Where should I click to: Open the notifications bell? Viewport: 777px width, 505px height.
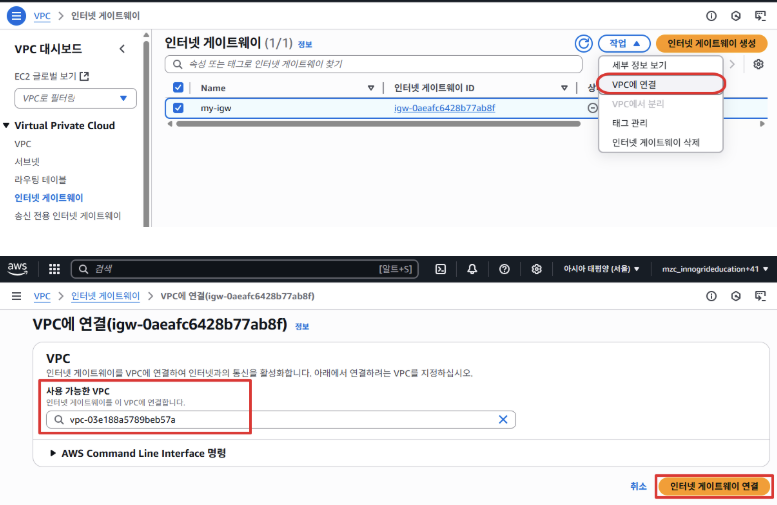click(472, 269)
